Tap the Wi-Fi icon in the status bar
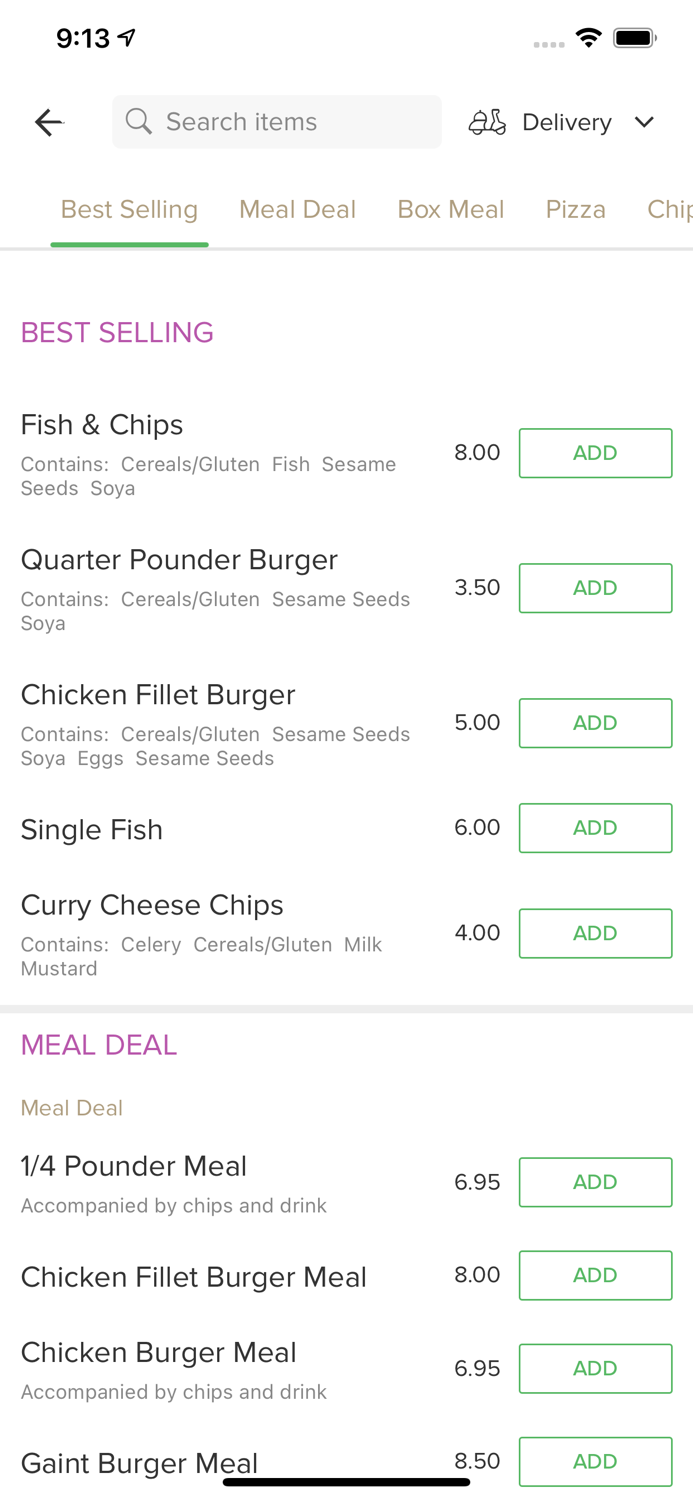Viewport: 693px width, 1500px height. [x=588, y=37]
